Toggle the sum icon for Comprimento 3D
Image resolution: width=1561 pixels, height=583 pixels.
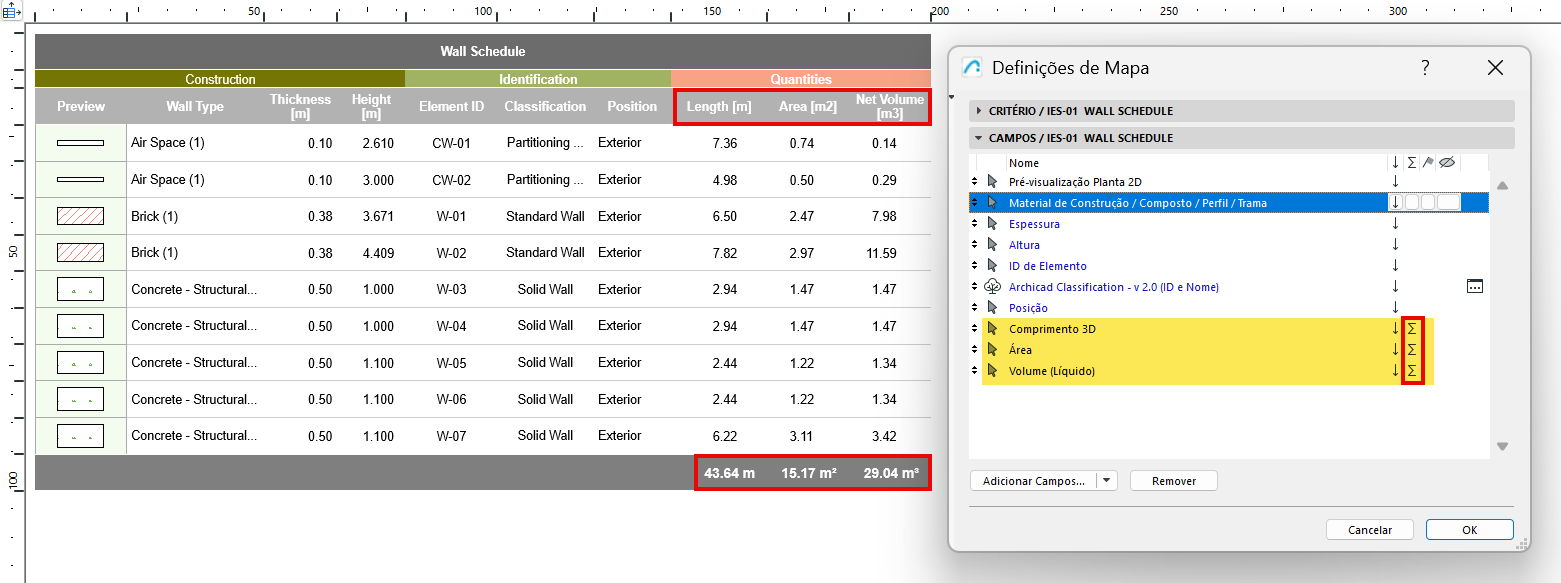(1412, 329)
